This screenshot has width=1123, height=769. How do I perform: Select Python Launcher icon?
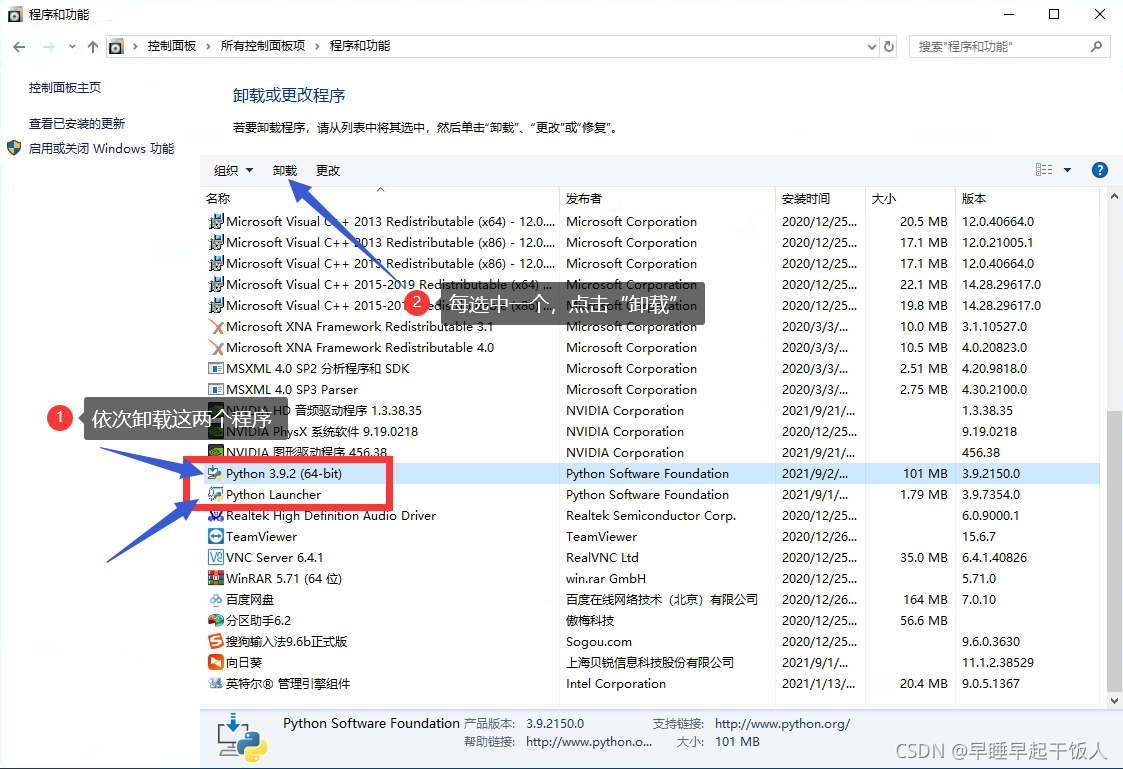(x=216, y=495)
